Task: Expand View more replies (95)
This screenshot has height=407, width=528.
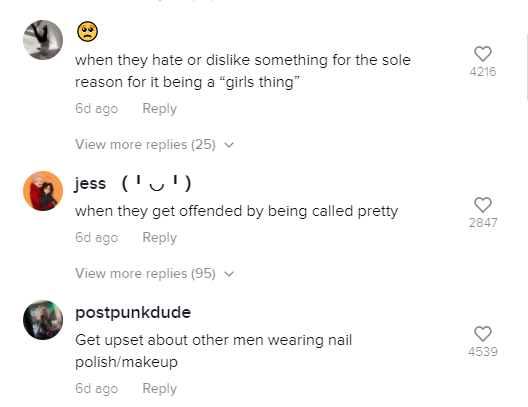Action: click(x=154, y=273)
